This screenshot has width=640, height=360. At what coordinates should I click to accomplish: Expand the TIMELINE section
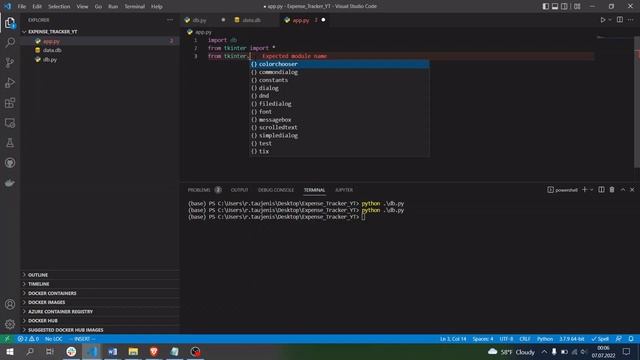pos(38,284)
